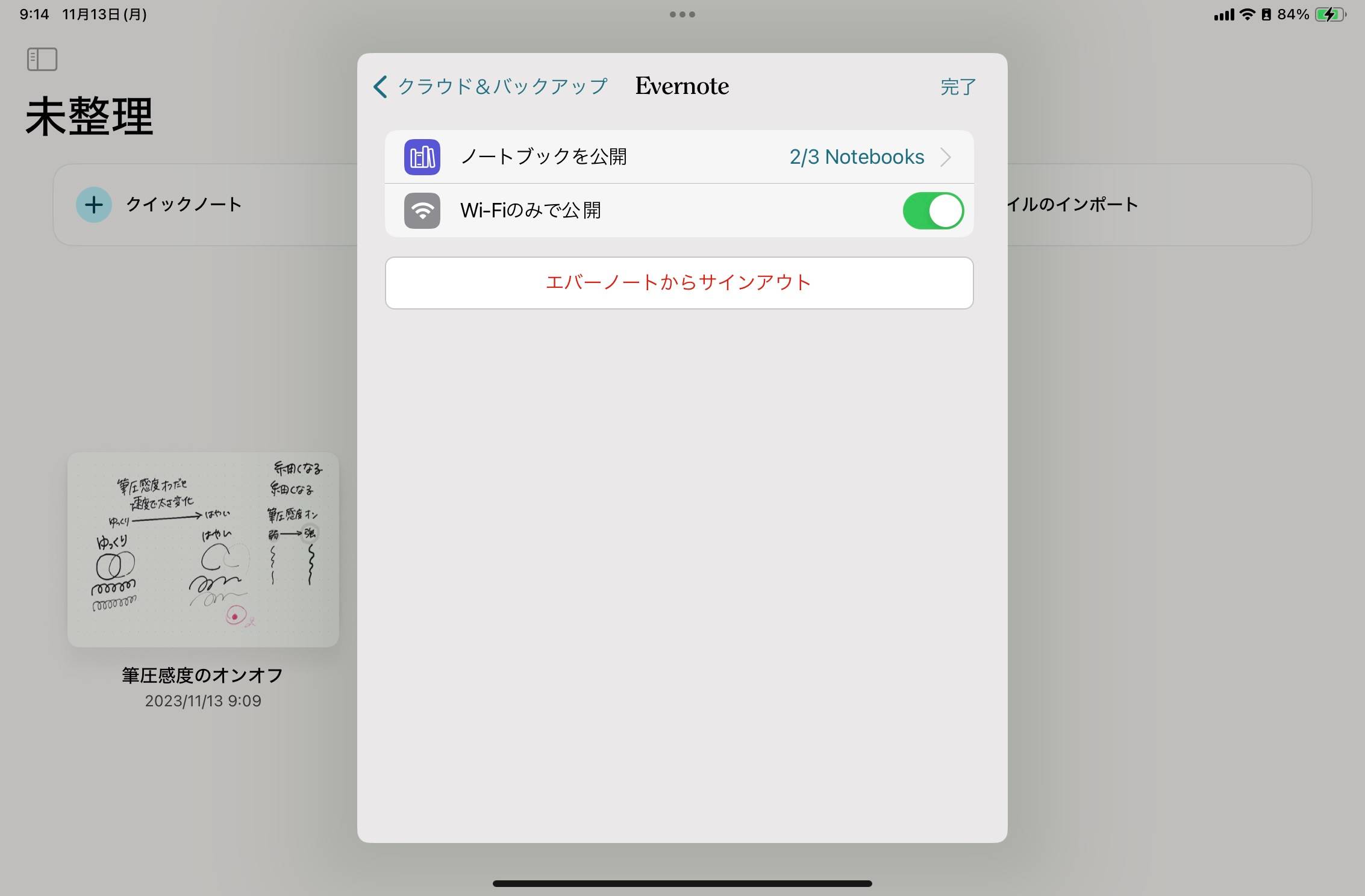Toggle the Wi-Fiのみで公開 switch

pyautogui.click(x=933, y=211)
